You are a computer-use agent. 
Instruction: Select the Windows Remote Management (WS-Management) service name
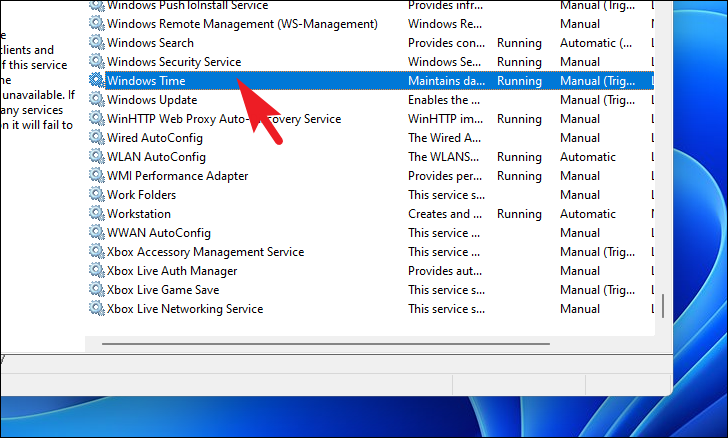click(242, 24)
